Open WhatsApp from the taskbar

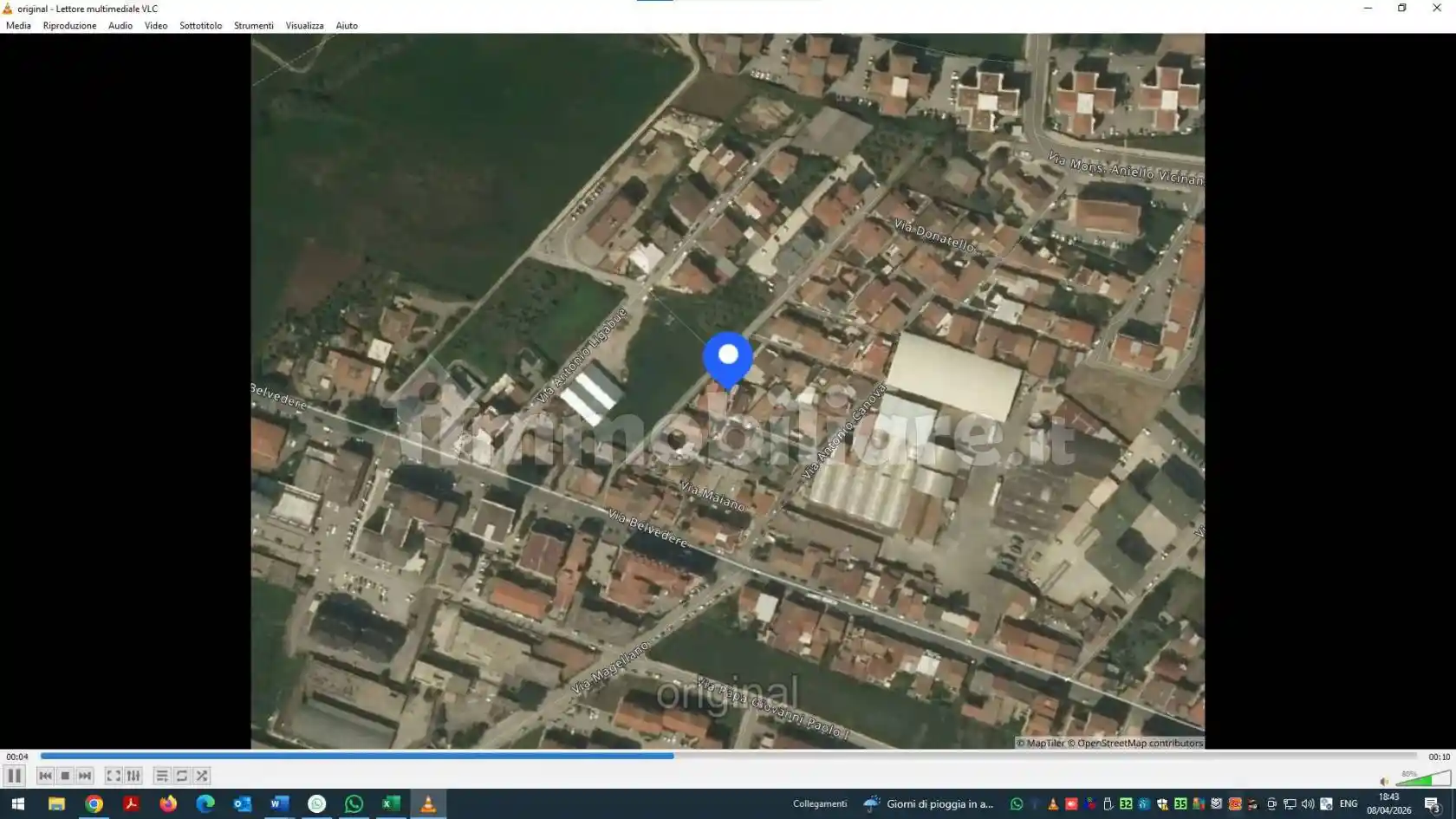[x=353, y=803]
